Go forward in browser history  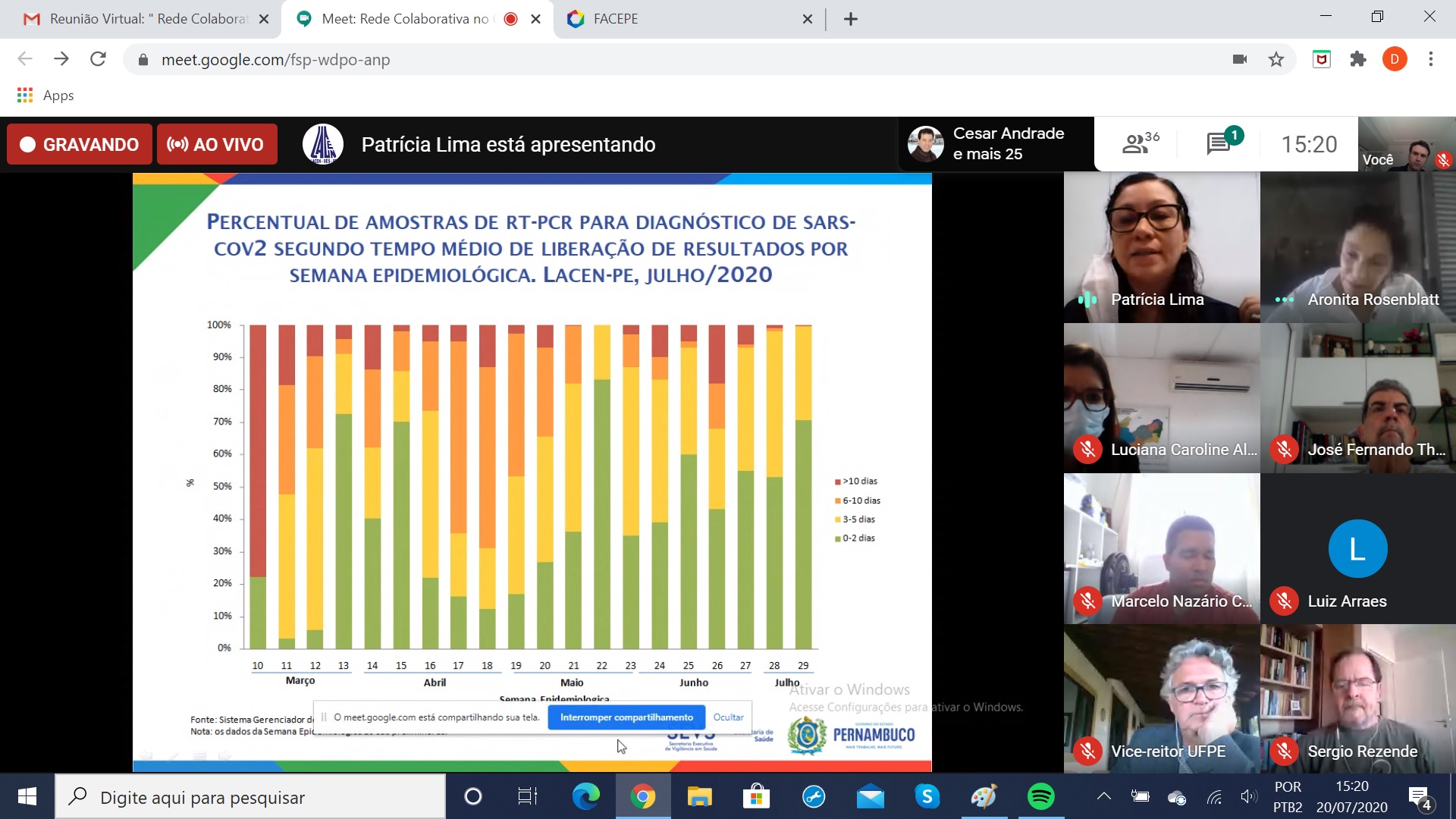(x=61, y=59)
